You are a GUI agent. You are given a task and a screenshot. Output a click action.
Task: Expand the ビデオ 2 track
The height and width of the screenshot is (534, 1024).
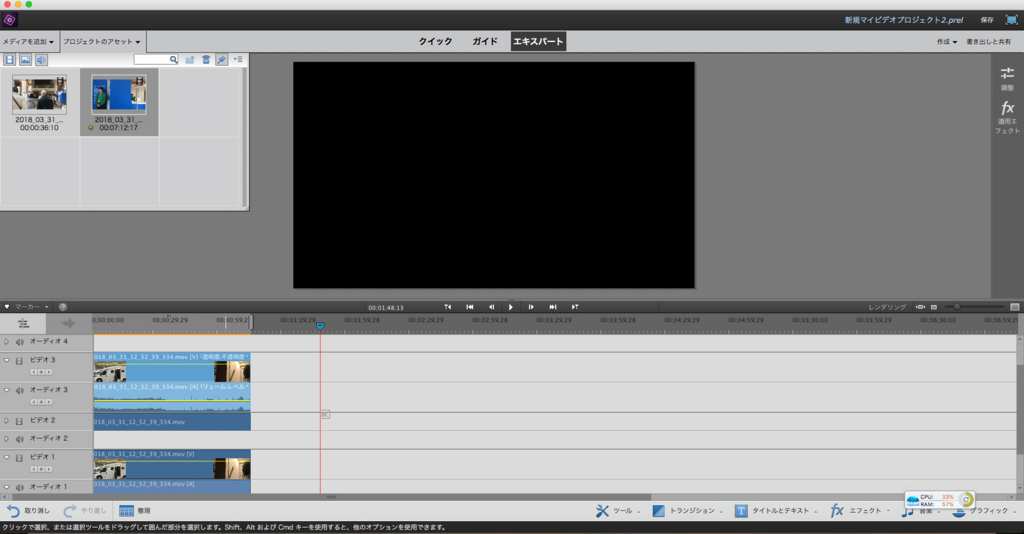(7, 421)
